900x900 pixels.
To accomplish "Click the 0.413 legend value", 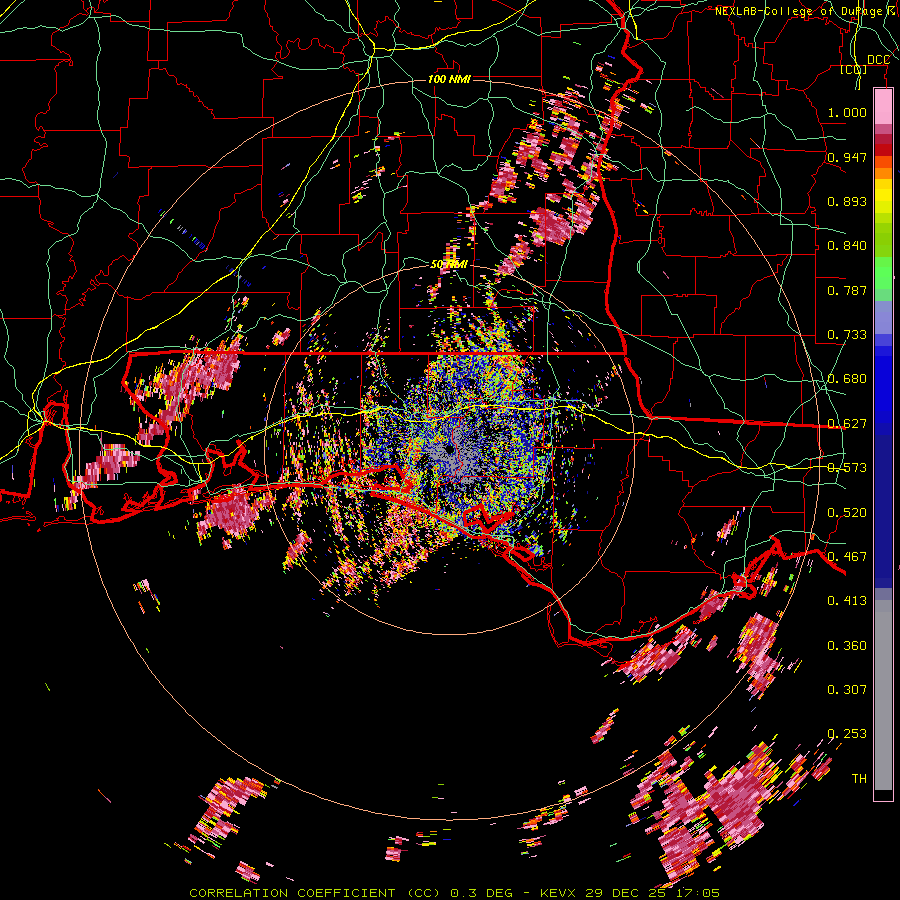I will click(847, 601).
